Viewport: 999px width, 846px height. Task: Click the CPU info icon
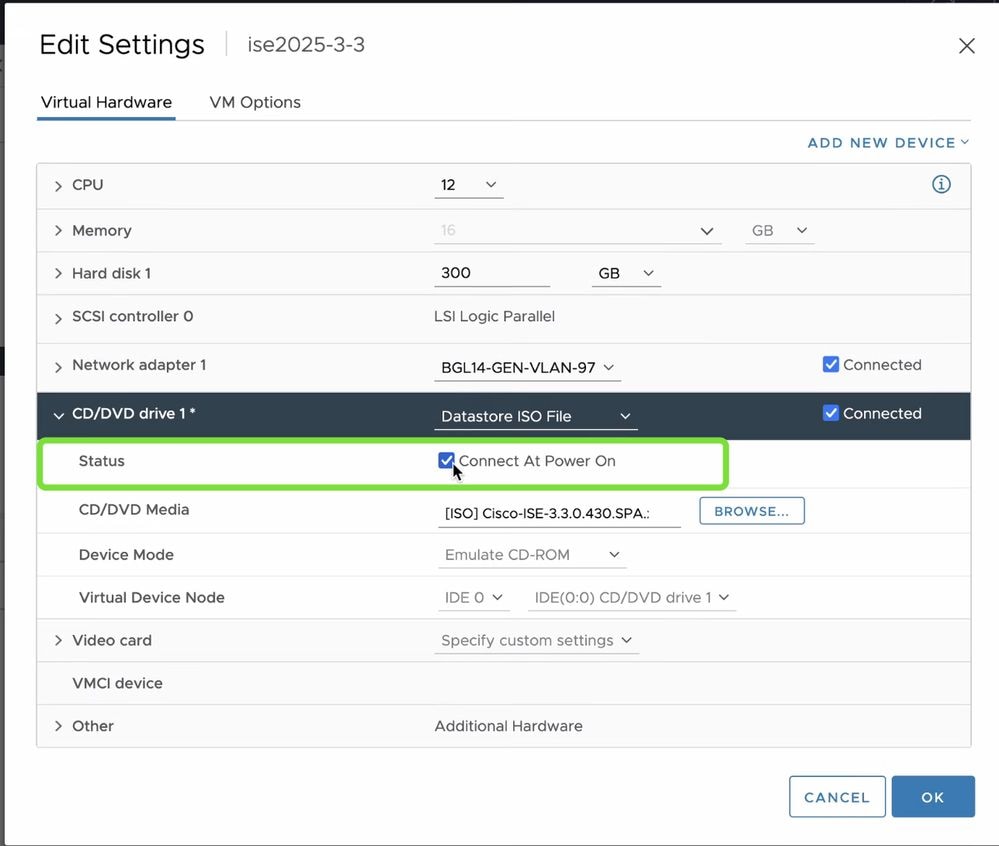[x=941, y=185]
